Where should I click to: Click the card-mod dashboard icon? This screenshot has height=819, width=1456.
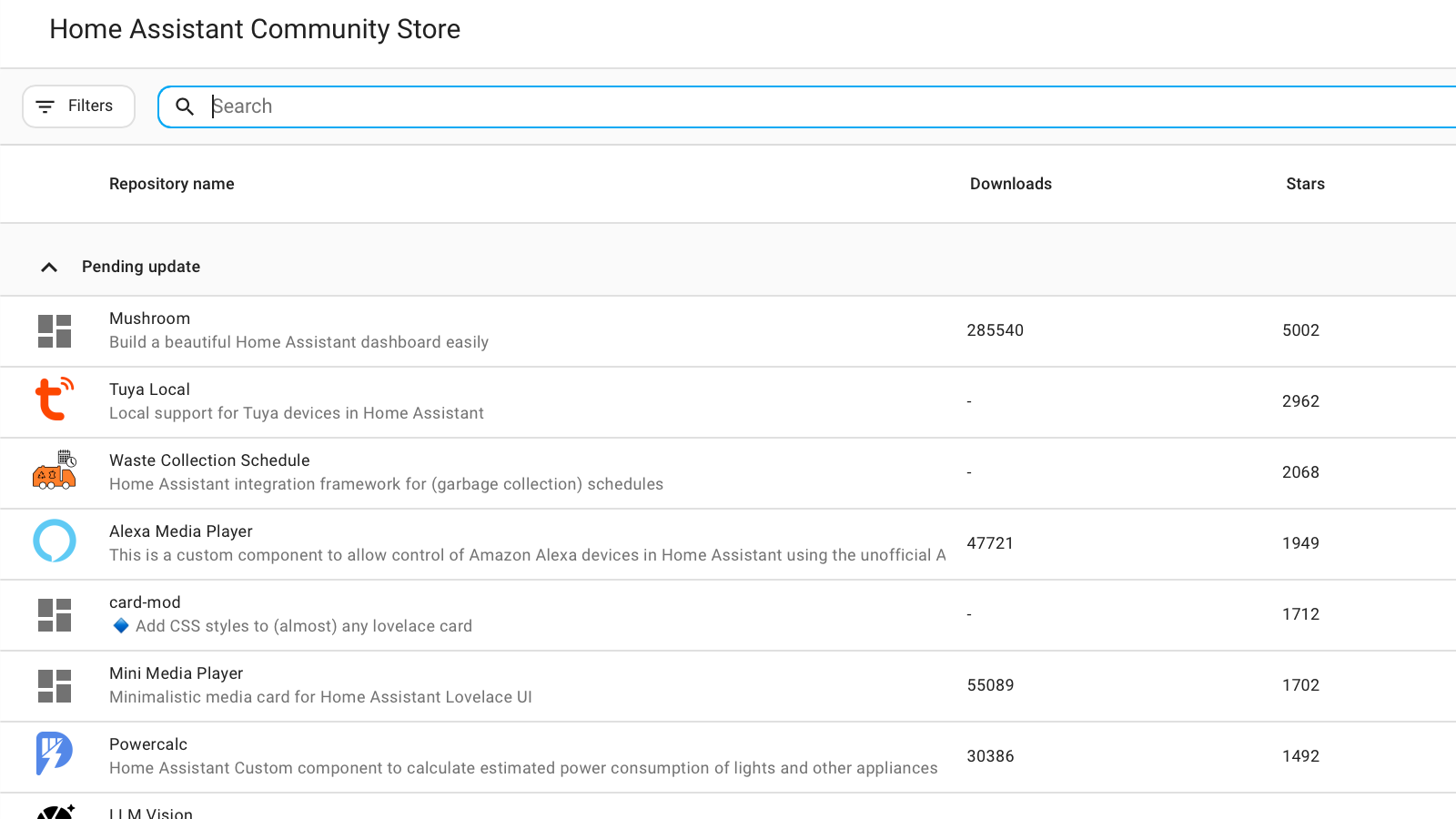point(55,615)
